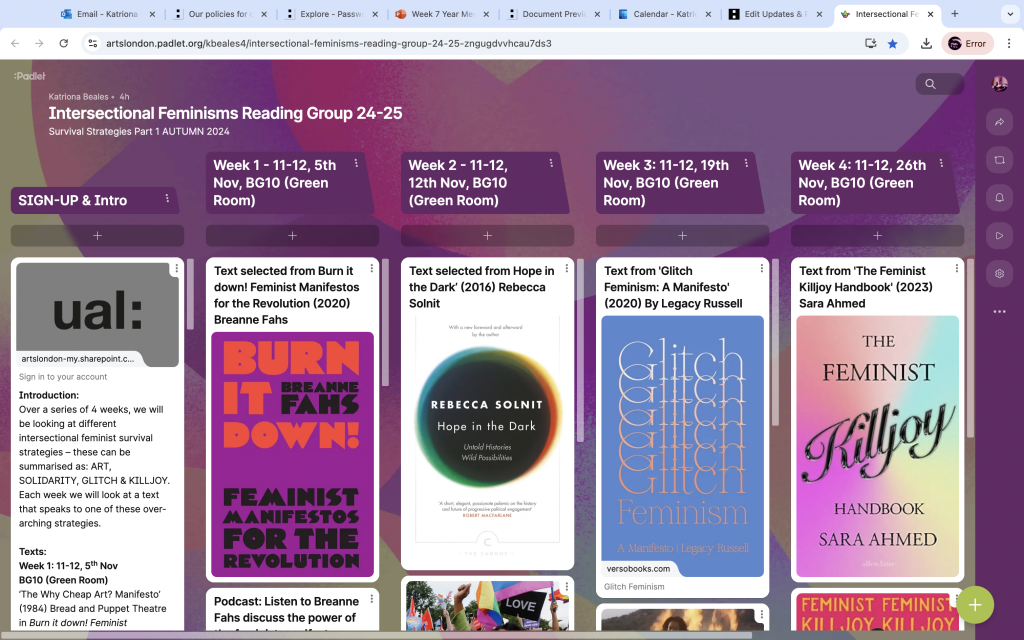Open options menu for Week 1 section
This screenshot has height=640, width=1024.
[x=356, y=163]
